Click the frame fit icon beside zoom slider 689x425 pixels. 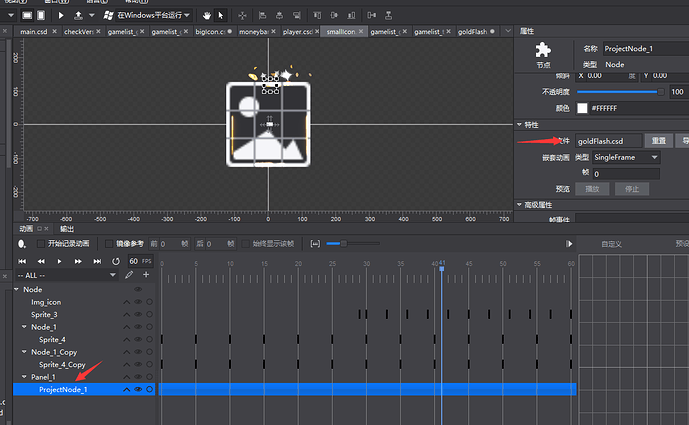pyautogui.click(x=315, y=243)
